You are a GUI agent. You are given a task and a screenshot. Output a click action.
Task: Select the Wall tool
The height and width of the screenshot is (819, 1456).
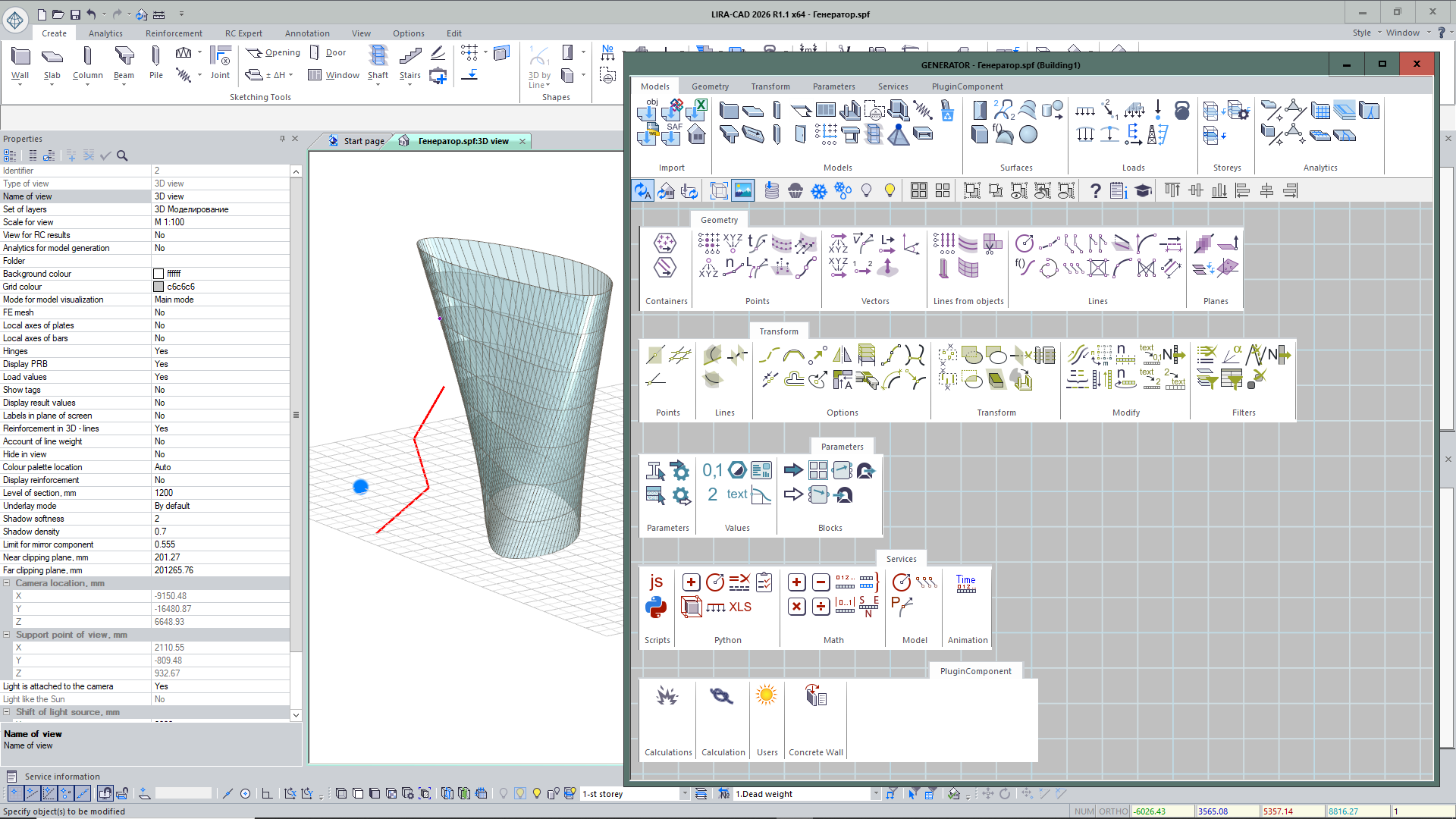20,63
